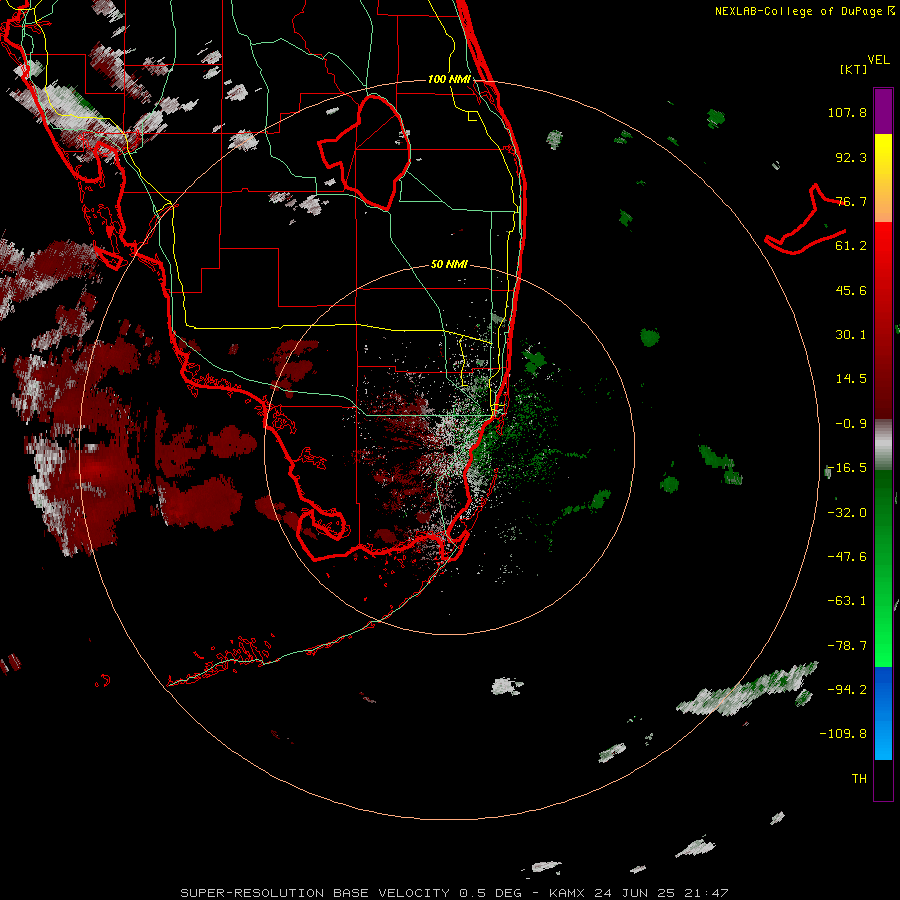Click the 76.7 scale value

(851, 201)
